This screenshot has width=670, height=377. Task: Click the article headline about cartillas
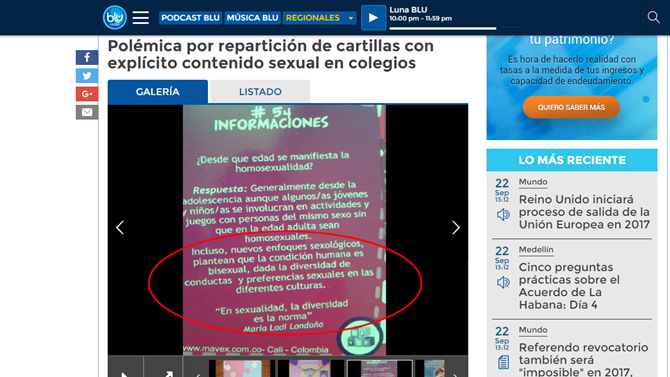point(270,54)
